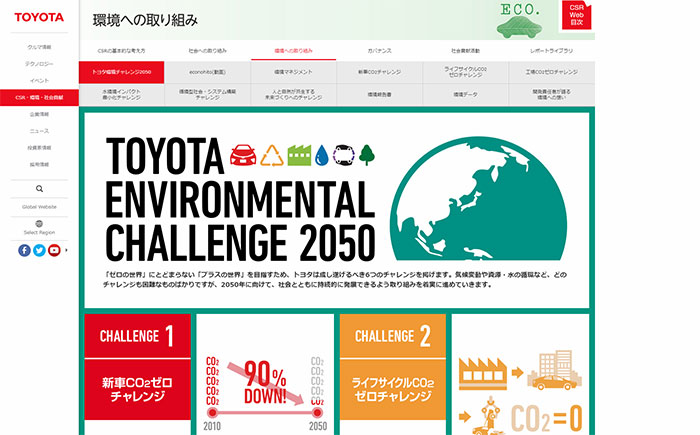Open 開発責任者が語る環境への想い item
Viewport: 700px width, 435px height.
[551, 94]
